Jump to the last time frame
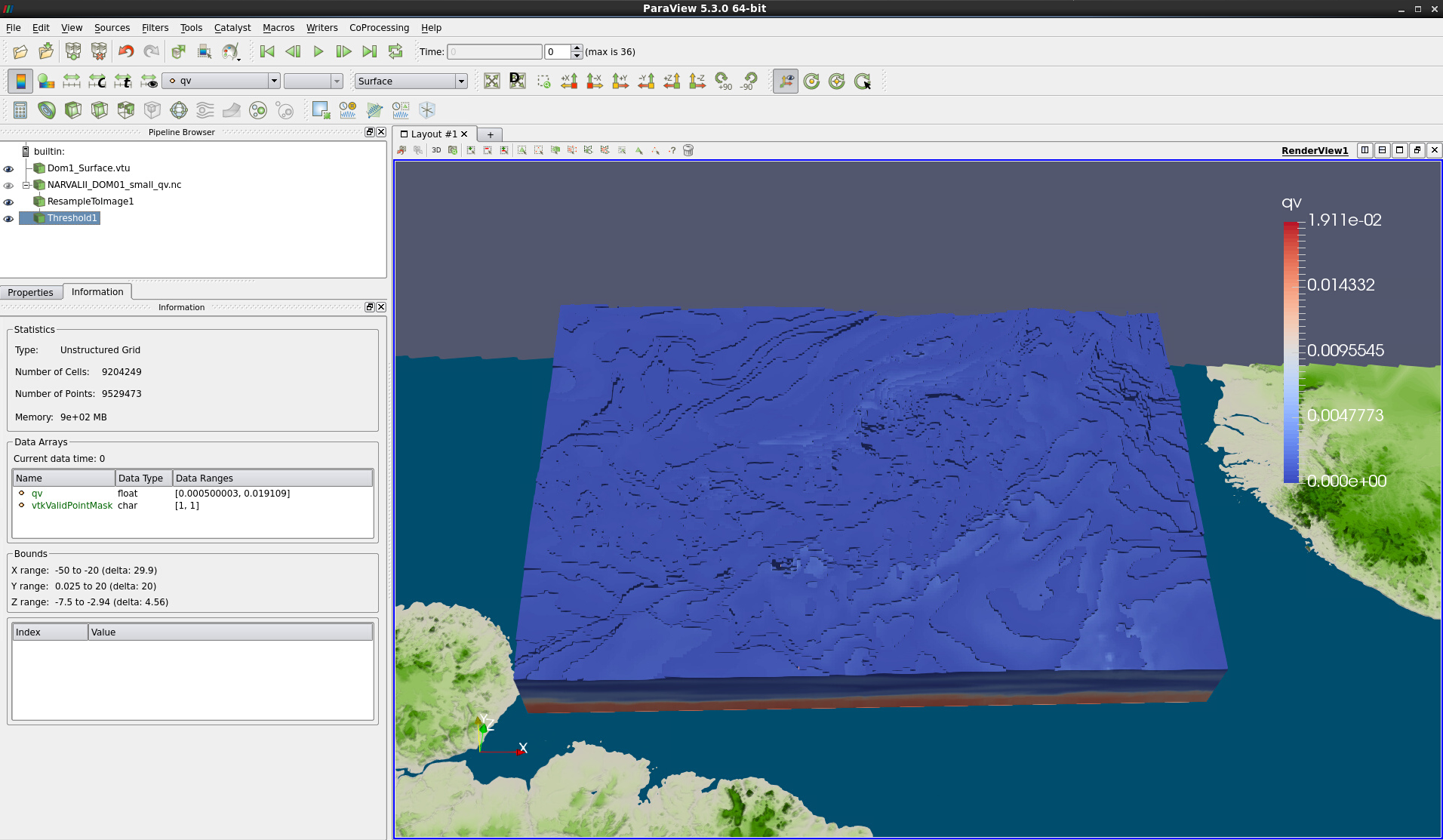 click(x=370, y=51)
